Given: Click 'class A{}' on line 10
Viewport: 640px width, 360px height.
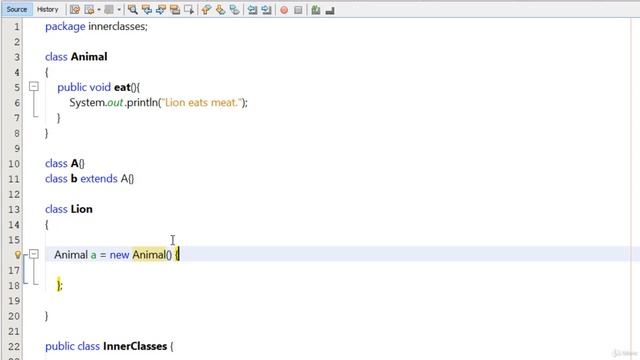Looking at the screenshot, I should 65,164.
